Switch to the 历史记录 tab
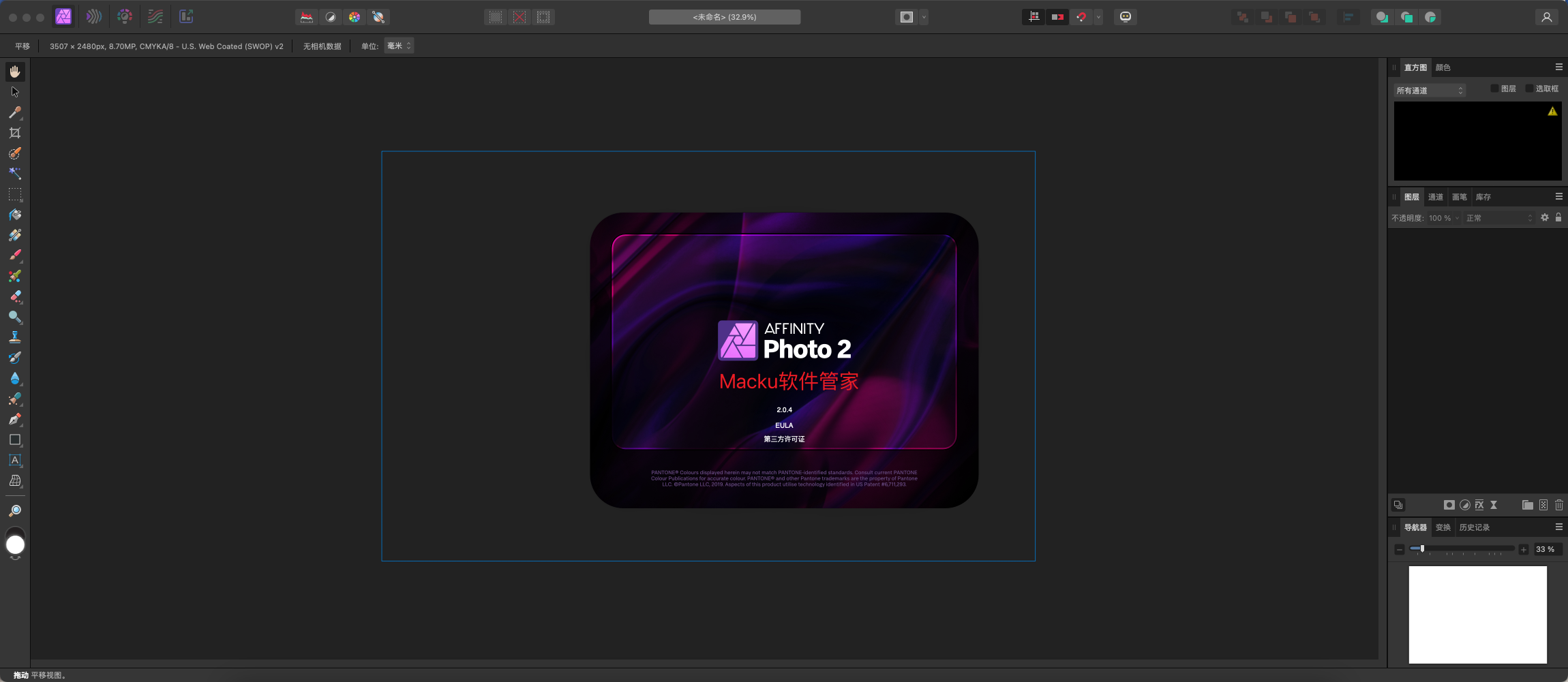Image resolution: width=1568 pixels, height=682 pixels. pyautogui.click(x=1475, y=527)
